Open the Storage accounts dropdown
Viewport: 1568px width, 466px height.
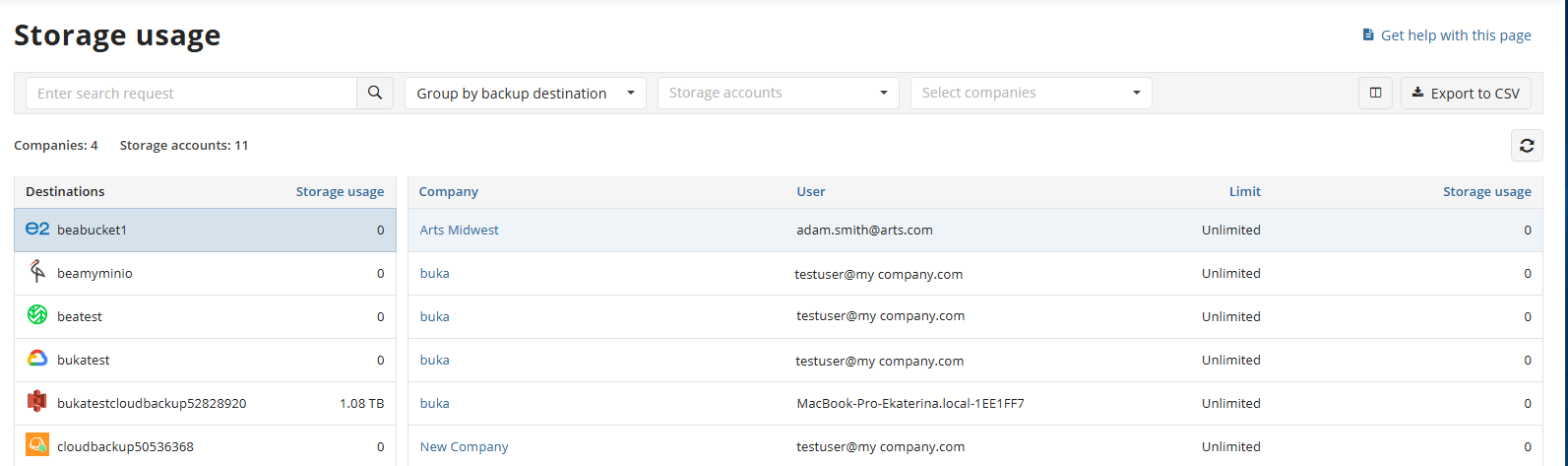click(778, 93)
